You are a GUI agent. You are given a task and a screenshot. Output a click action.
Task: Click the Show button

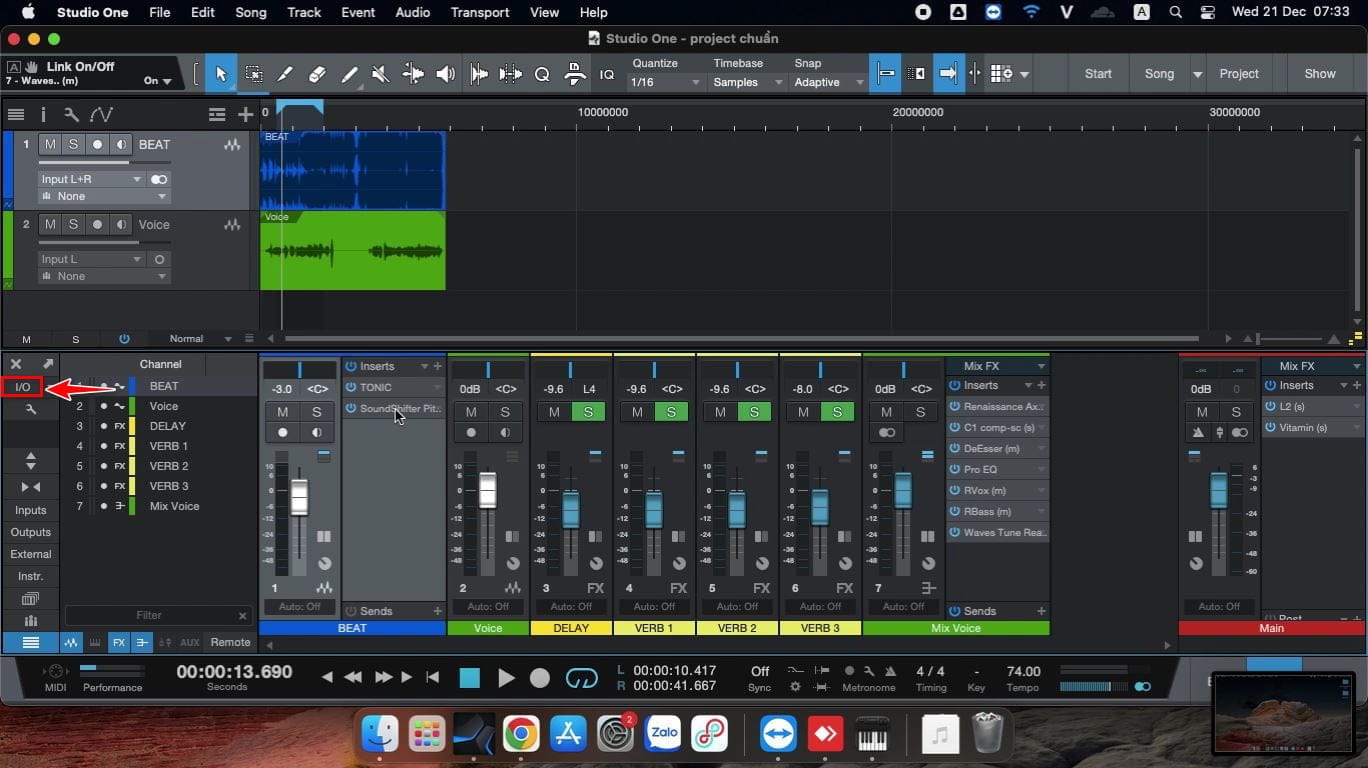(1320, 74)
